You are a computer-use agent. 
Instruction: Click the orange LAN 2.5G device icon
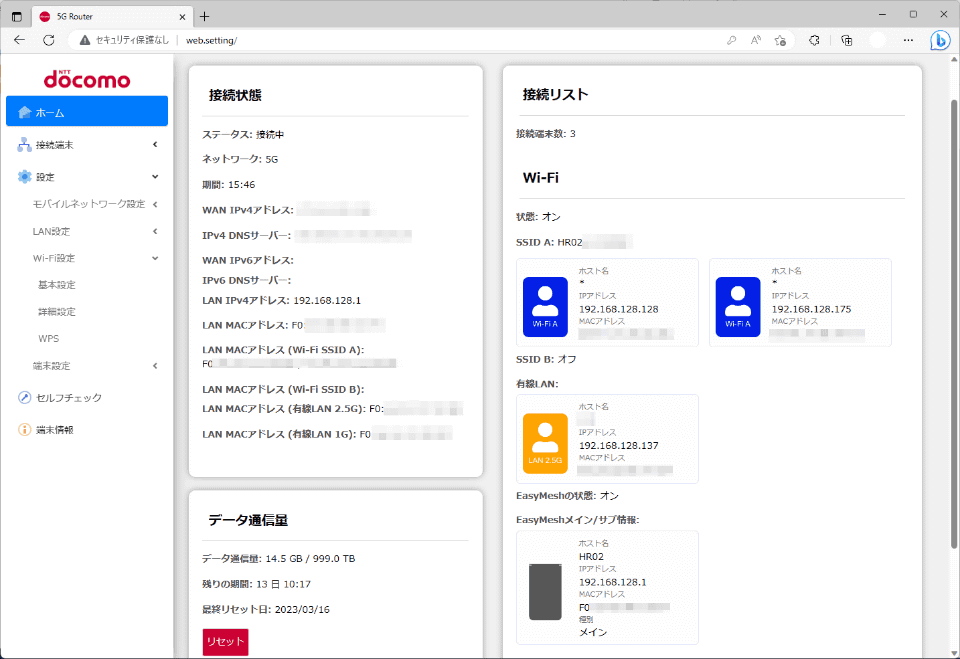click(545, 443)
